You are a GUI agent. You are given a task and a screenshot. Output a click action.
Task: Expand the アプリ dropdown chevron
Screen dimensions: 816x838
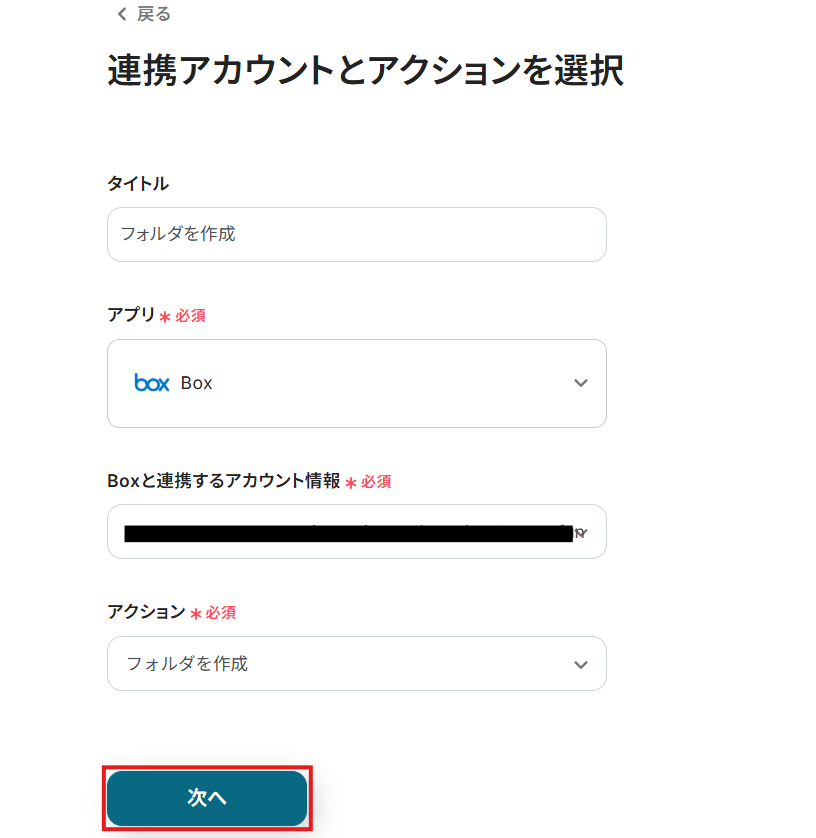coord(581,383)
